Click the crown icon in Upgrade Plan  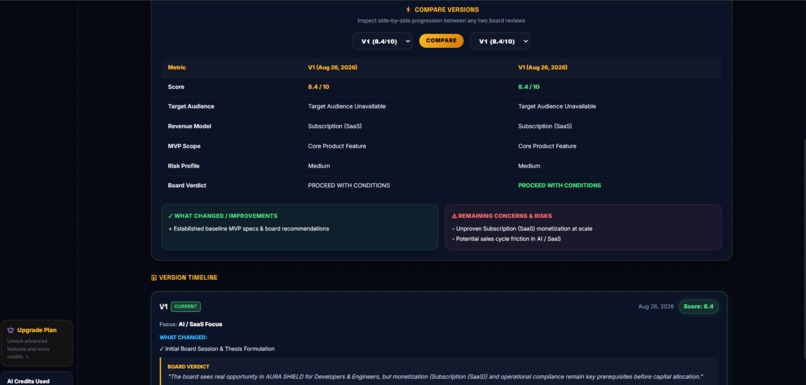[x=10, y=331]
